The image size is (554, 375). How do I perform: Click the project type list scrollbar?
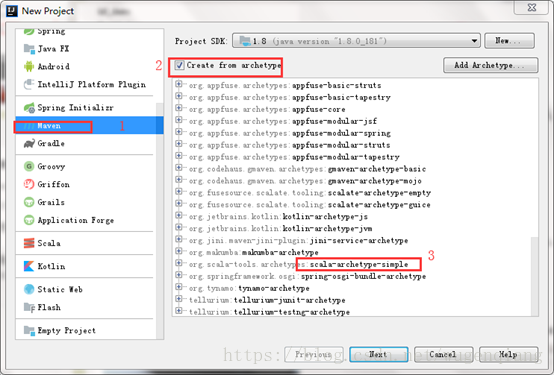click(x=160, y=221)
